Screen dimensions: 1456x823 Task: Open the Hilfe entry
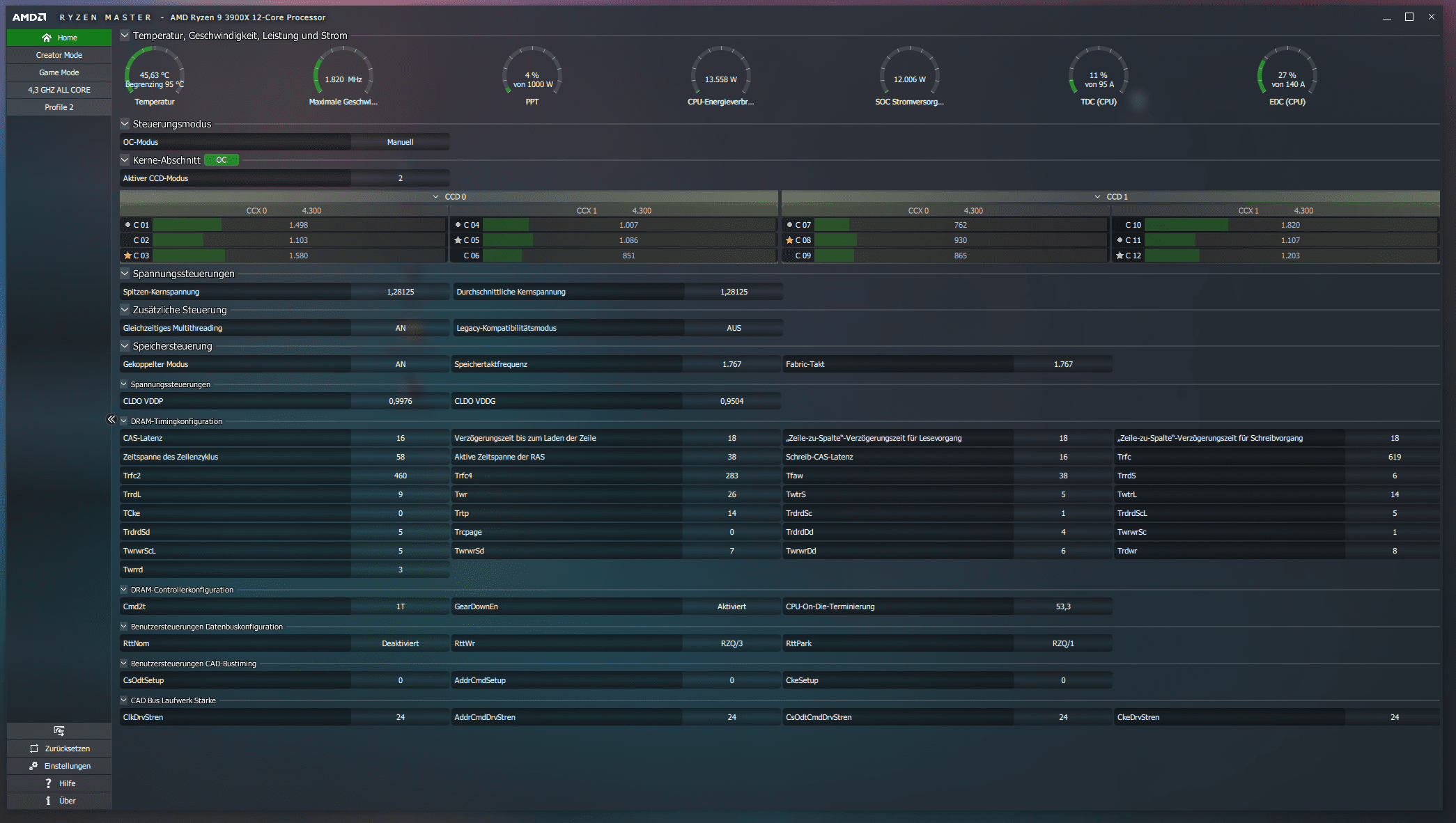(59, 783)
